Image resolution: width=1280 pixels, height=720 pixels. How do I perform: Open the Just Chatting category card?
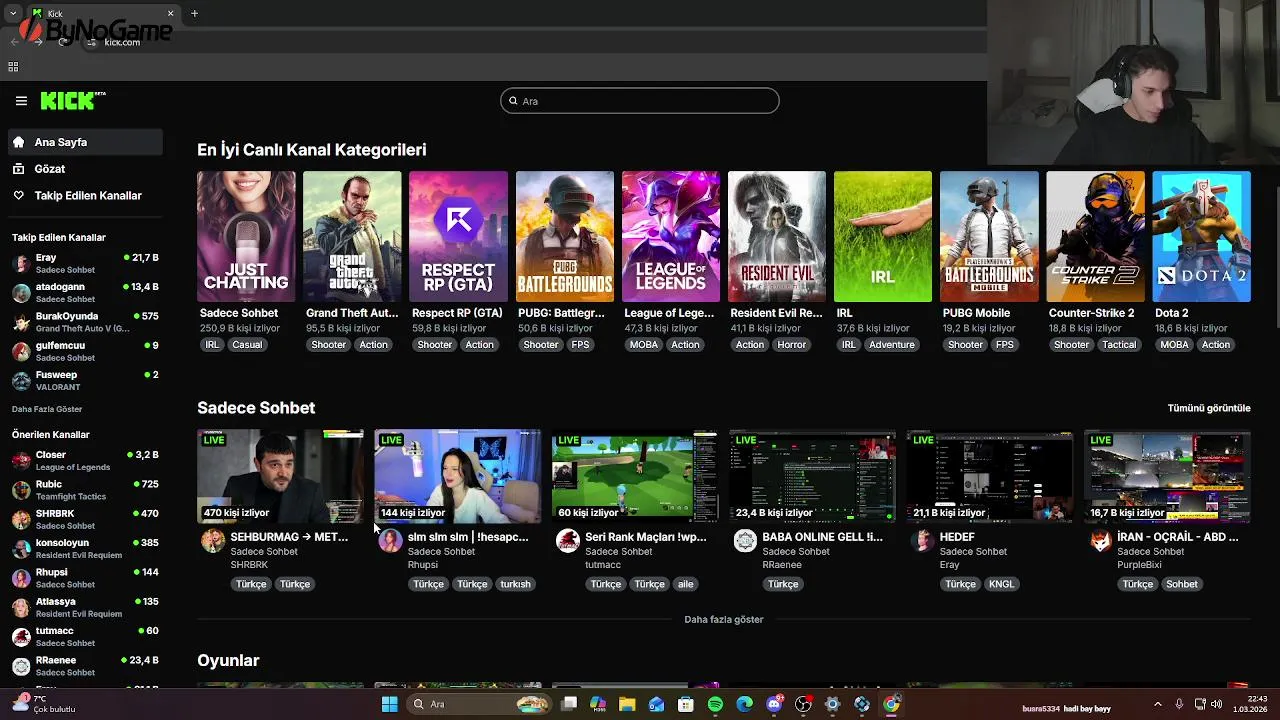(x=246, y=237)
